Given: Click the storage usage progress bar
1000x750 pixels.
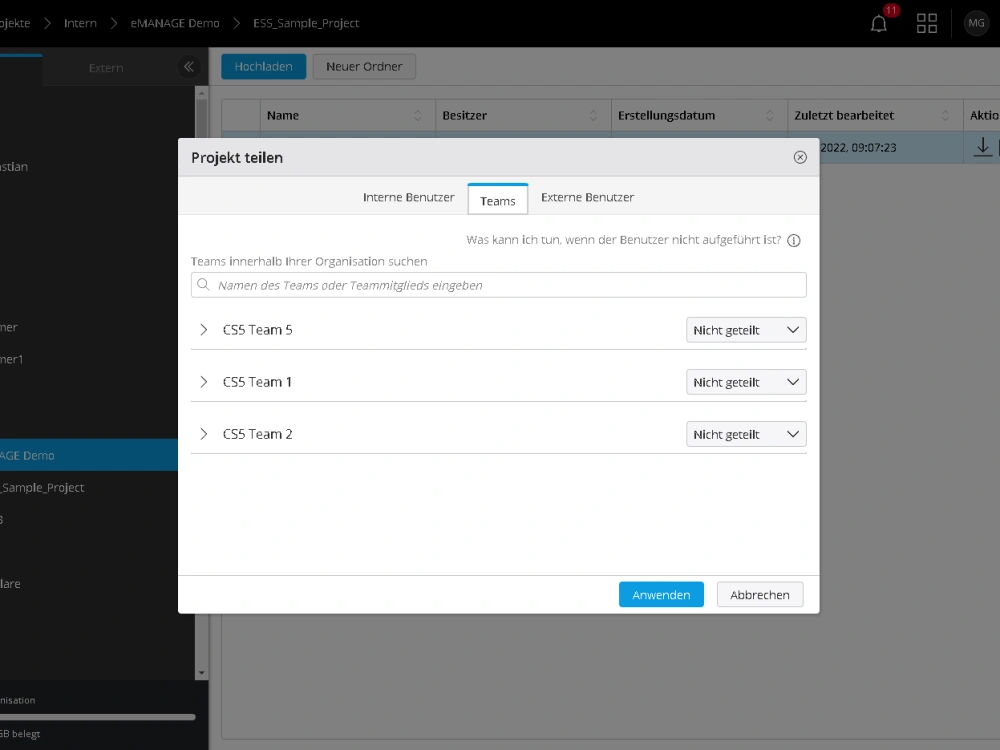Looking at the screenshot, I should click(97, 717).
